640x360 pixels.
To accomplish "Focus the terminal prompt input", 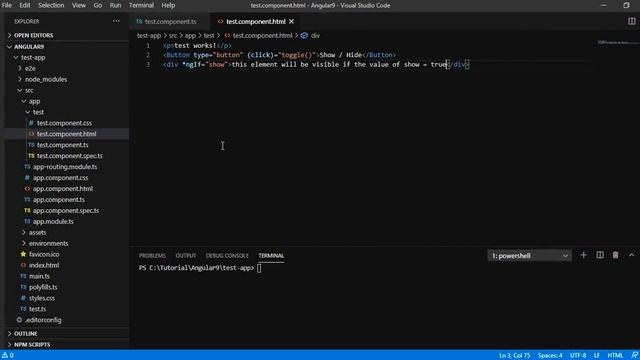I will pos(259,268).
